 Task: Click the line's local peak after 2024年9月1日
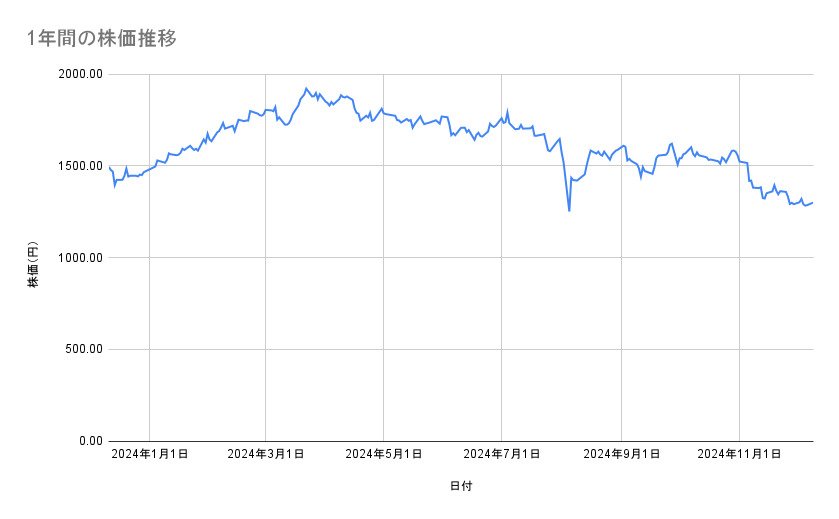pos(672,143)
